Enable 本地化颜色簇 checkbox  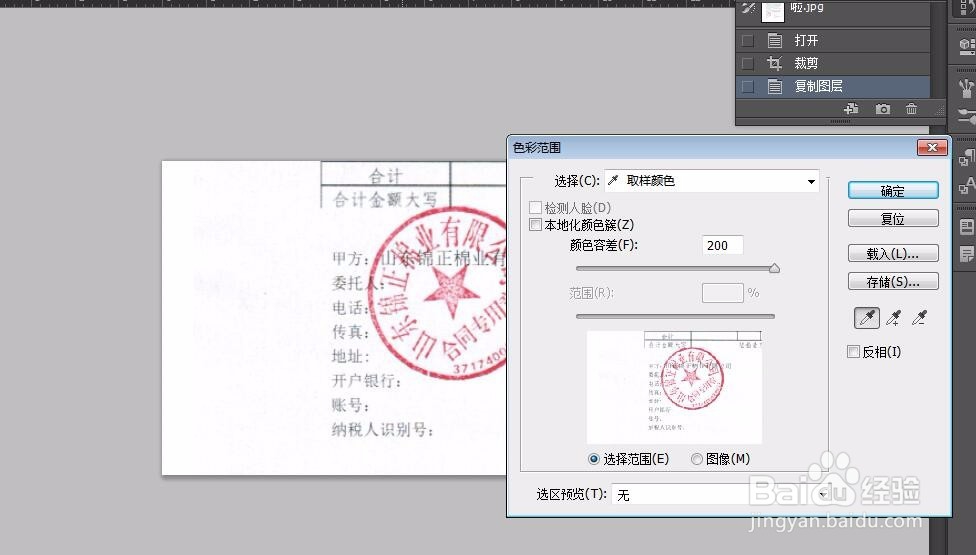click(x=535, y=225)
